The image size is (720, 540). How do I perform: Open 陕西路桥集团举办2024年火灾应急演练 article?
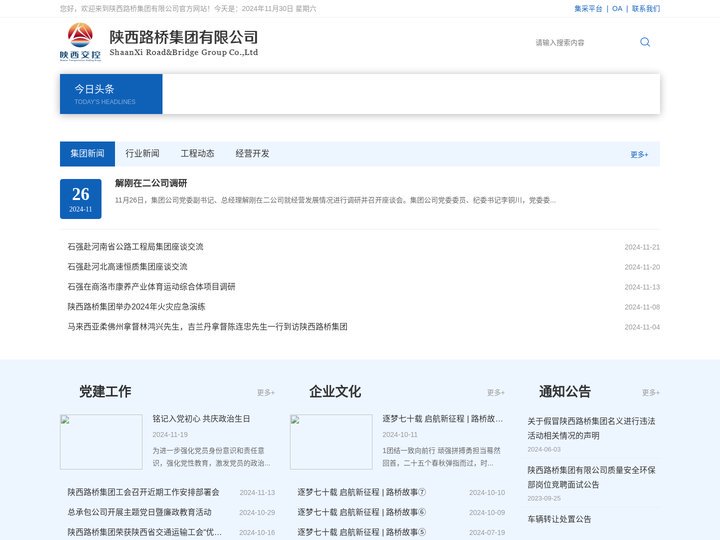tap(136, 307)
